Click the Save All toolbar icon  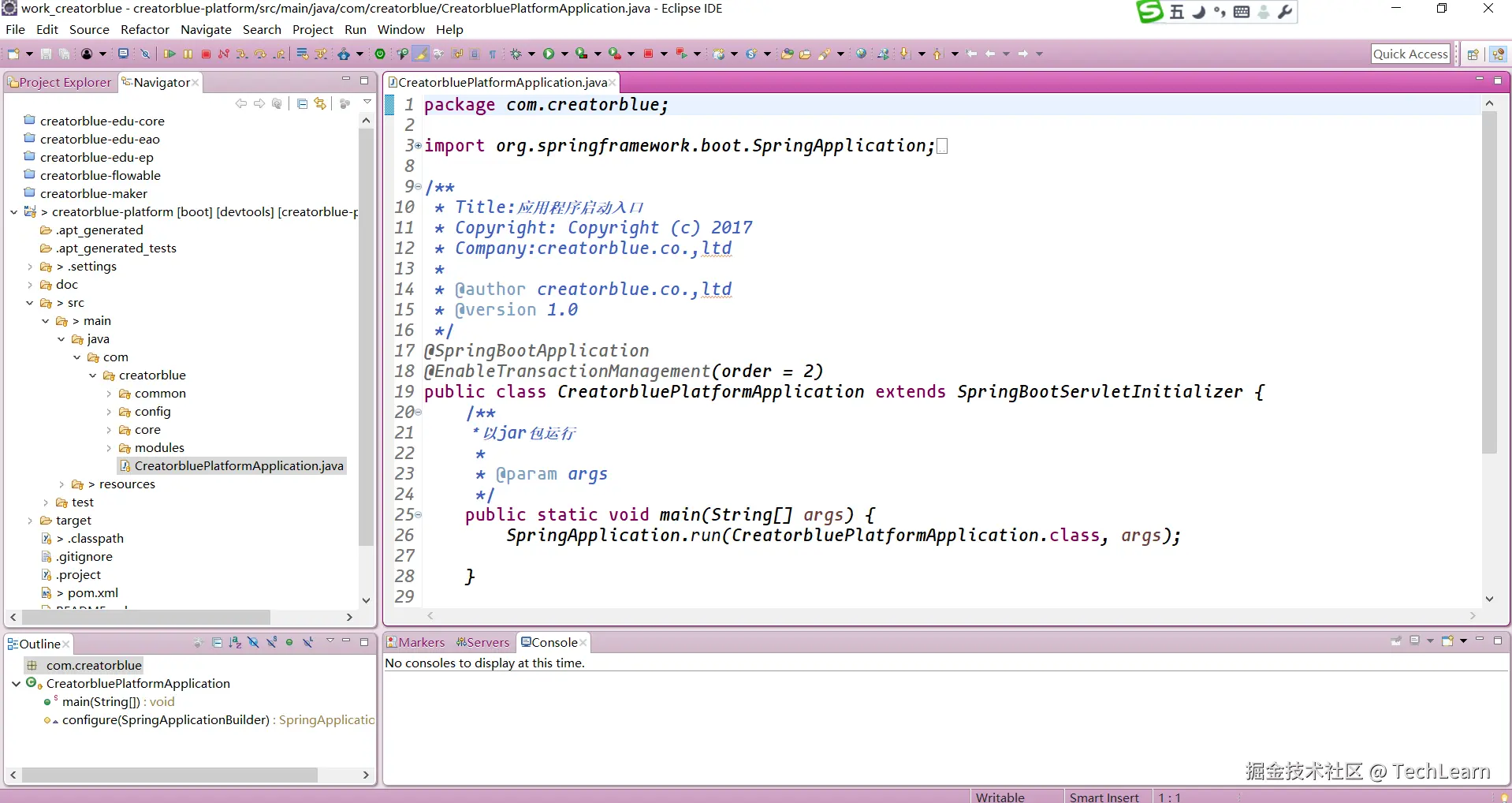[64, 54]
